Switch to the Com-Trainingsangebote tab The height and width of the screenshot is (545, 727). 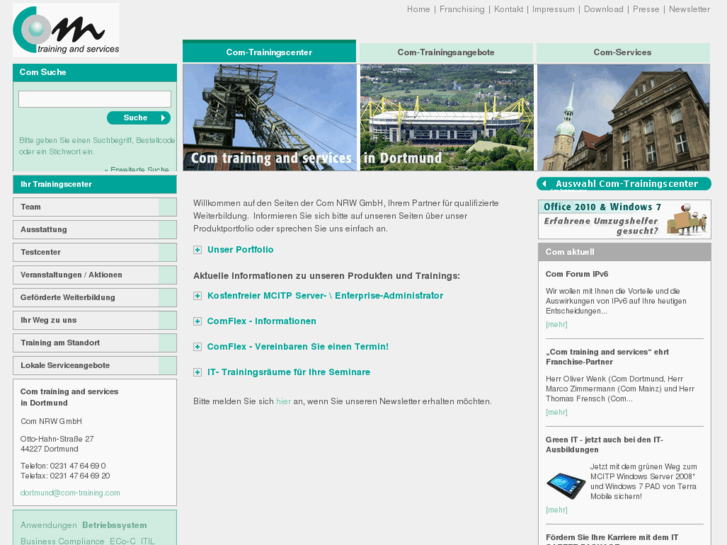446,52
